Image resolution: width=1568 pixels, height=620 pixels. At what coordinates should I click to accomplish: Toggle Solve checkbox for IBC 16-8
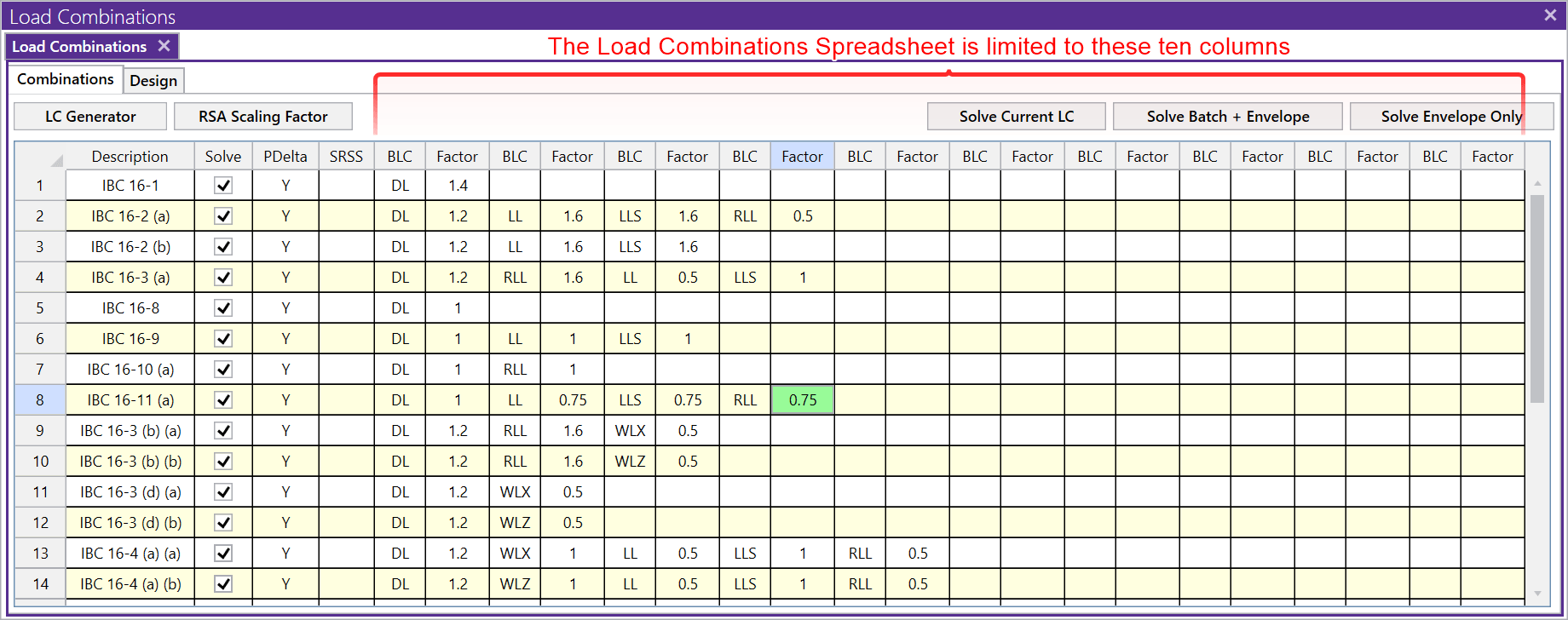pos(223,308)
